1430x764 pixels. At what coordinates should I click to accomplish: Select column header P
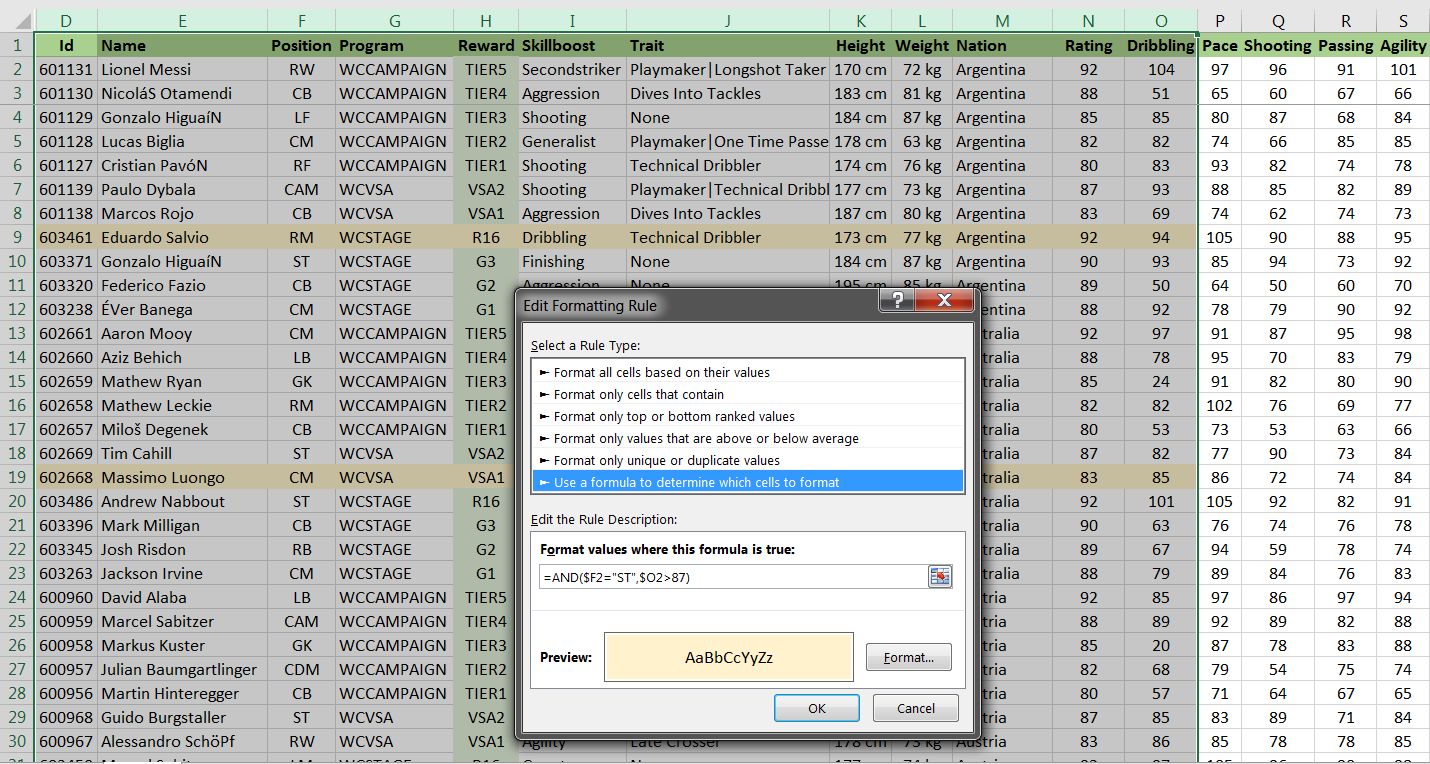pyautogui.click(x=1220, y=21)
